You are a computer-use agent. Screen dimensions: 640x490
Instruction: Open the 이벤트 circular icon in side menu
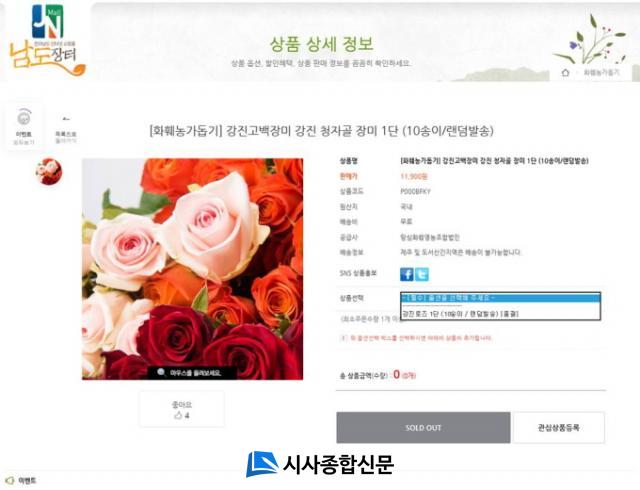click(x=24, y=118)
